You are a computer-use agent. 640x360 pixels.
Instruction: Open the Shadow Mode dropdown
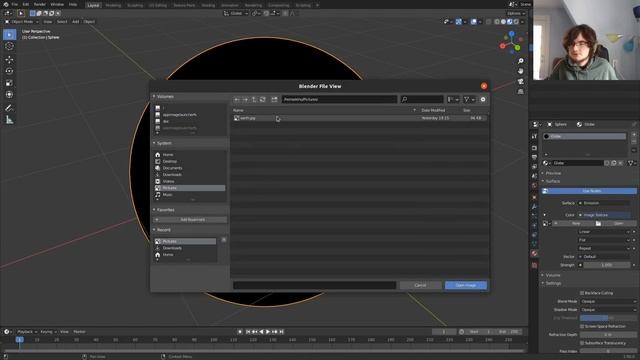coord(608,310)
